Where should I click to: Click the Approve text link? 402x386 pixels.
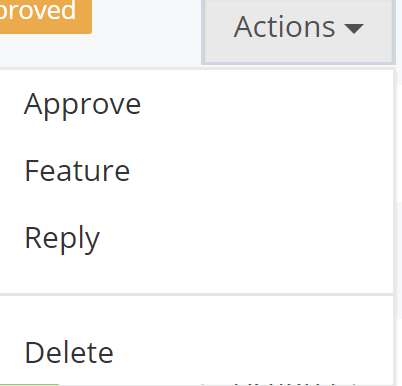(x=82, y=105)
